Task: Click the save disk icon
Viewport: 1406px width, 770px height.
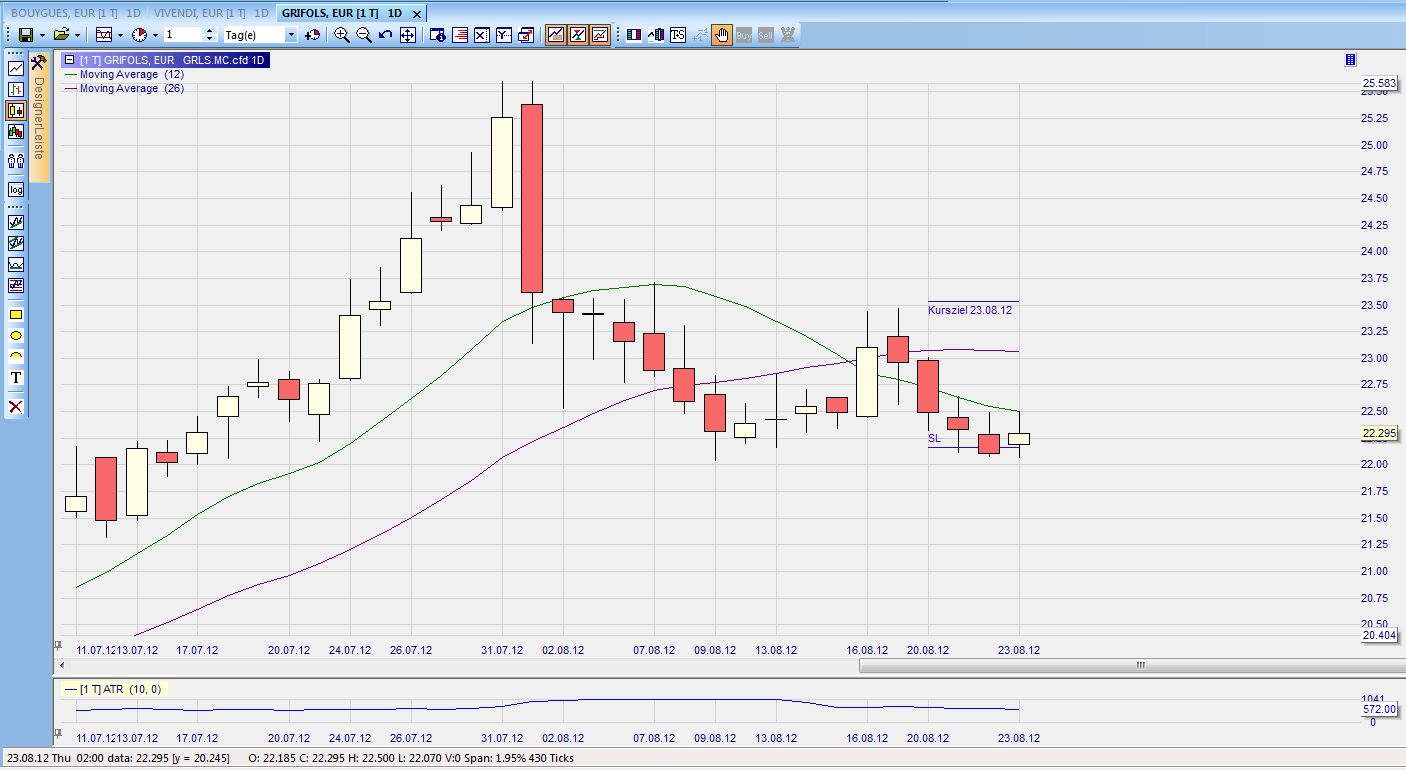Action: pos(26,35)
